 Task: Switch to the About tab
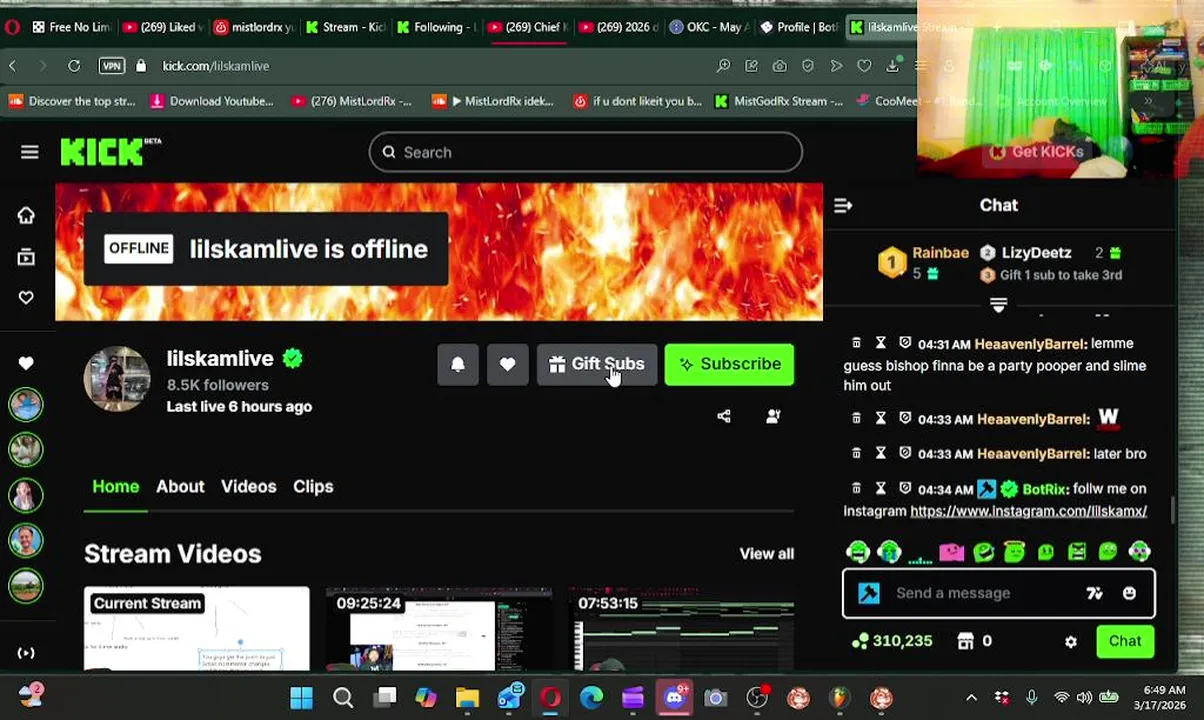pyautogui.click(x=180, y=486)
